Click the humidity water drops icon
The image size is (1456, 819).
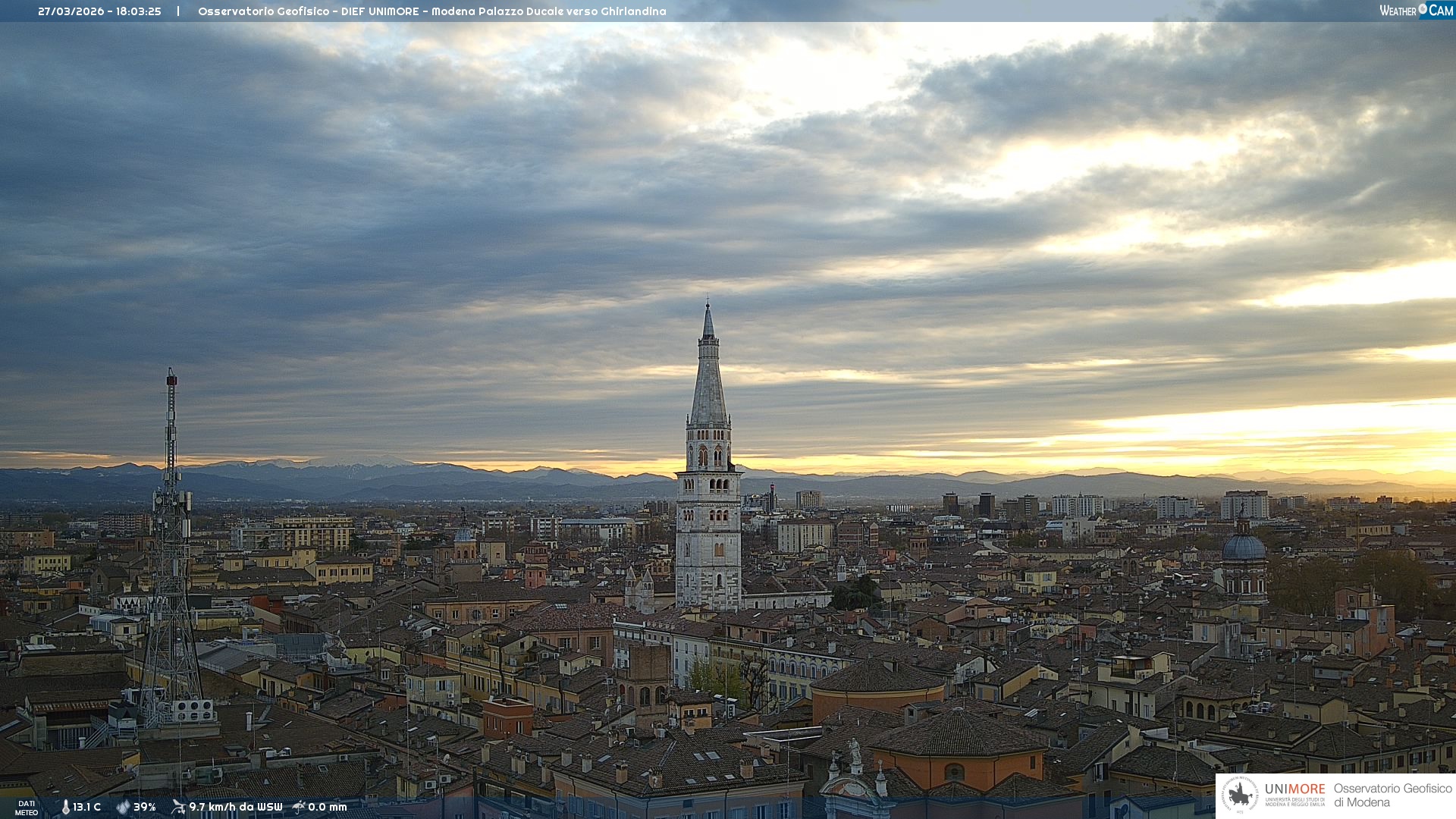(123, 807)
